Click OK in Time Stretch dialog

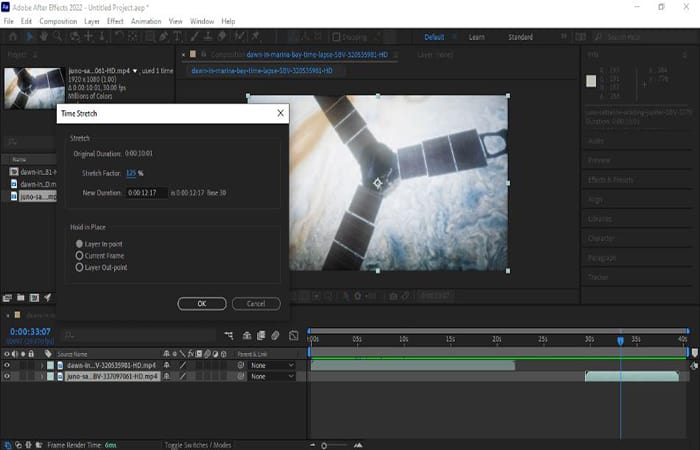tap(202, 304)
